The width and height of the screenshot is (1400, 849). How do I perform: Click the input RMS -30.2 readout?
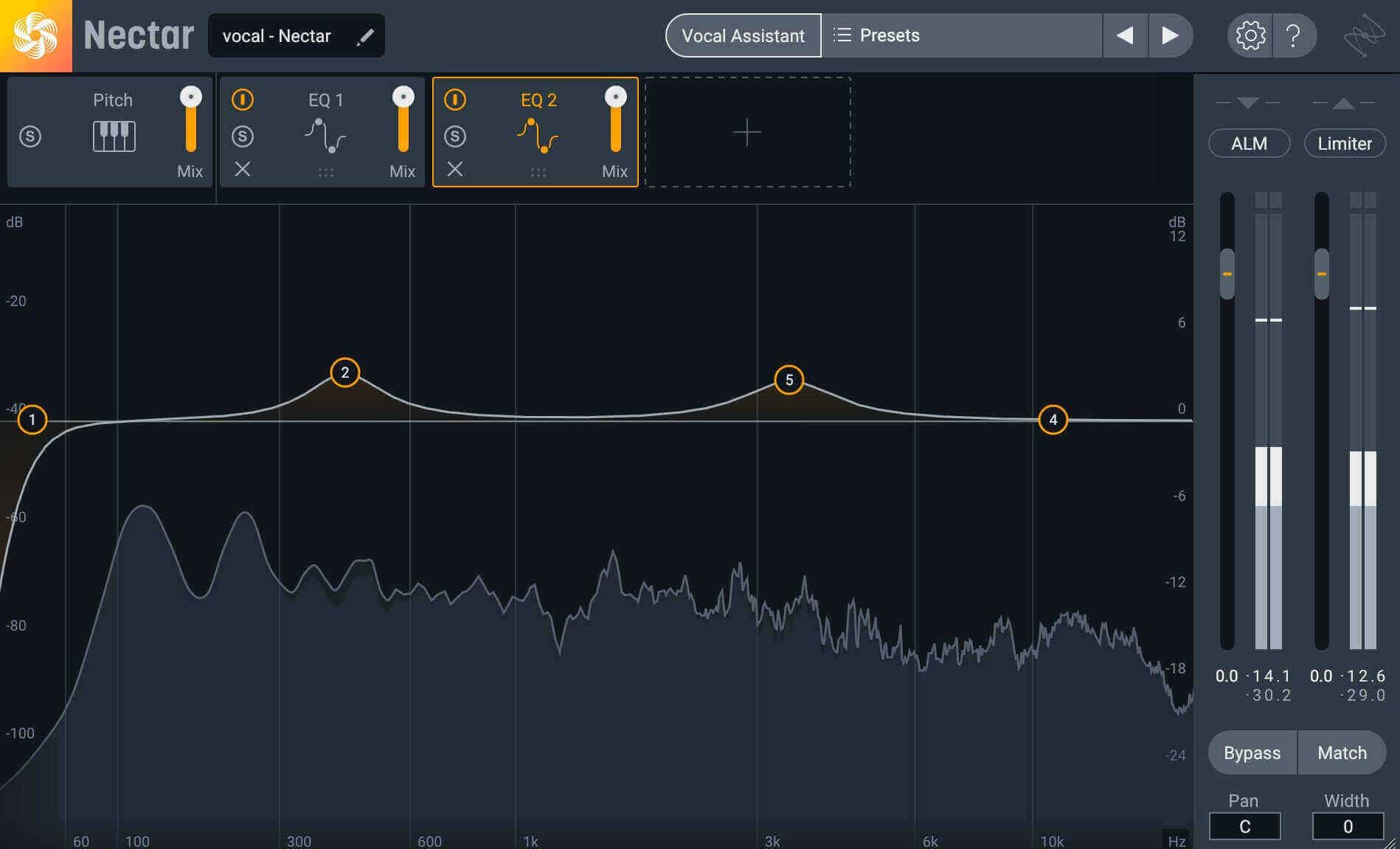1269,696
